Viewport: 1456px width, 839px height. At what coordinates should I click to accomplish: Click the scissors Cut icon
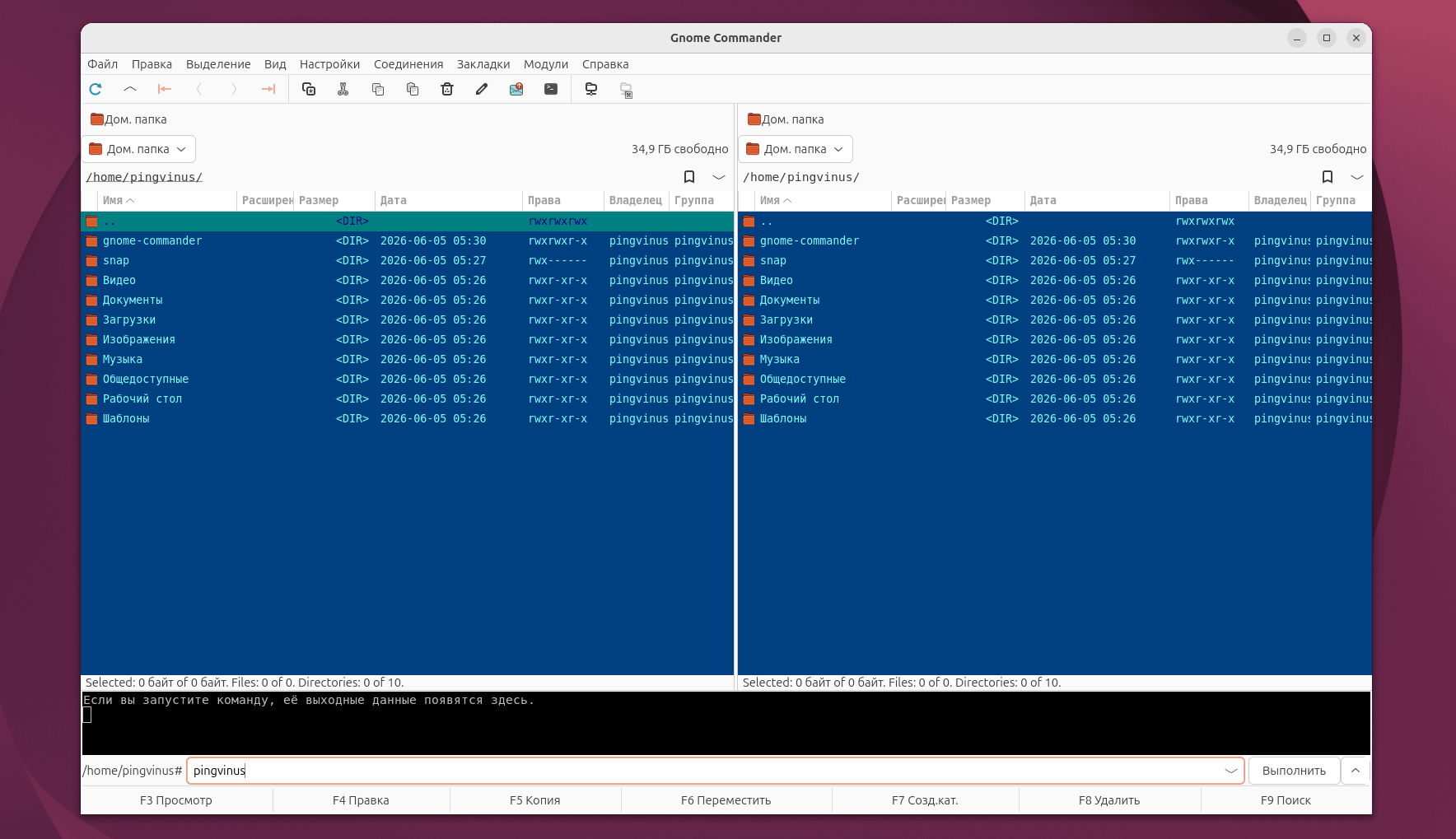pyautogui.click(x=343, y=89)
